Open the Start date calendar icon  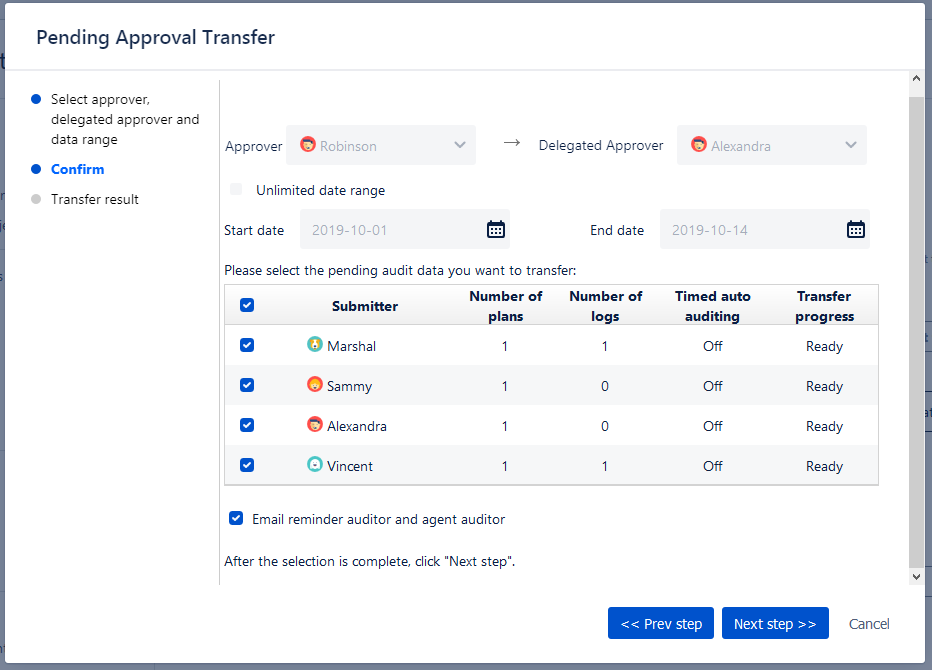point(496,229)
